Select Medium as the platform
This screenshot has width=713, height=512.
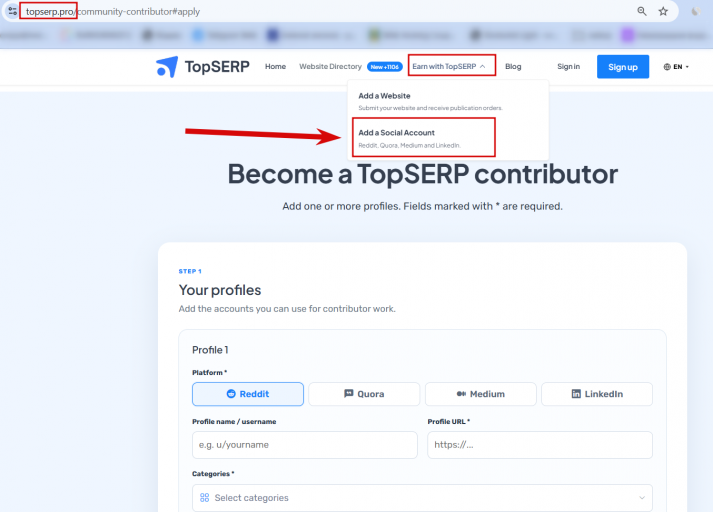tap(481, 394)
